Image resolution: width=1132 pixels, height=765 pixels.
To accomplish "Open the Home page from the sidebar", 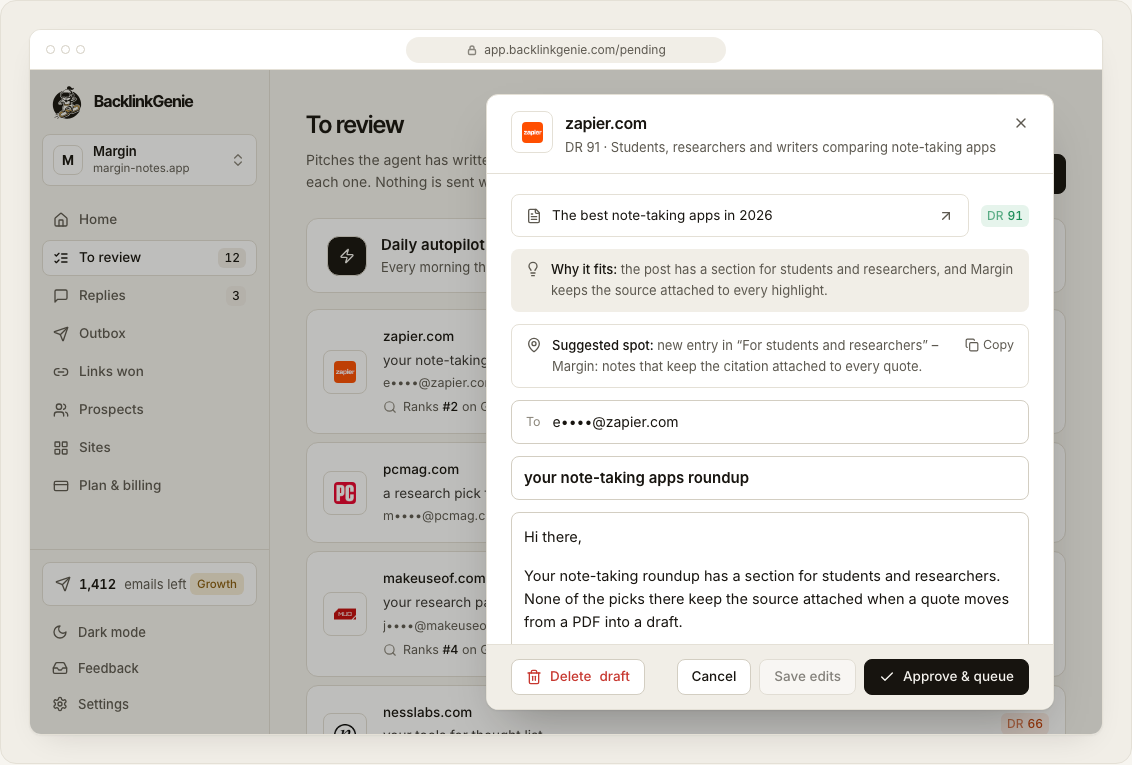I will tap(149, 219).
